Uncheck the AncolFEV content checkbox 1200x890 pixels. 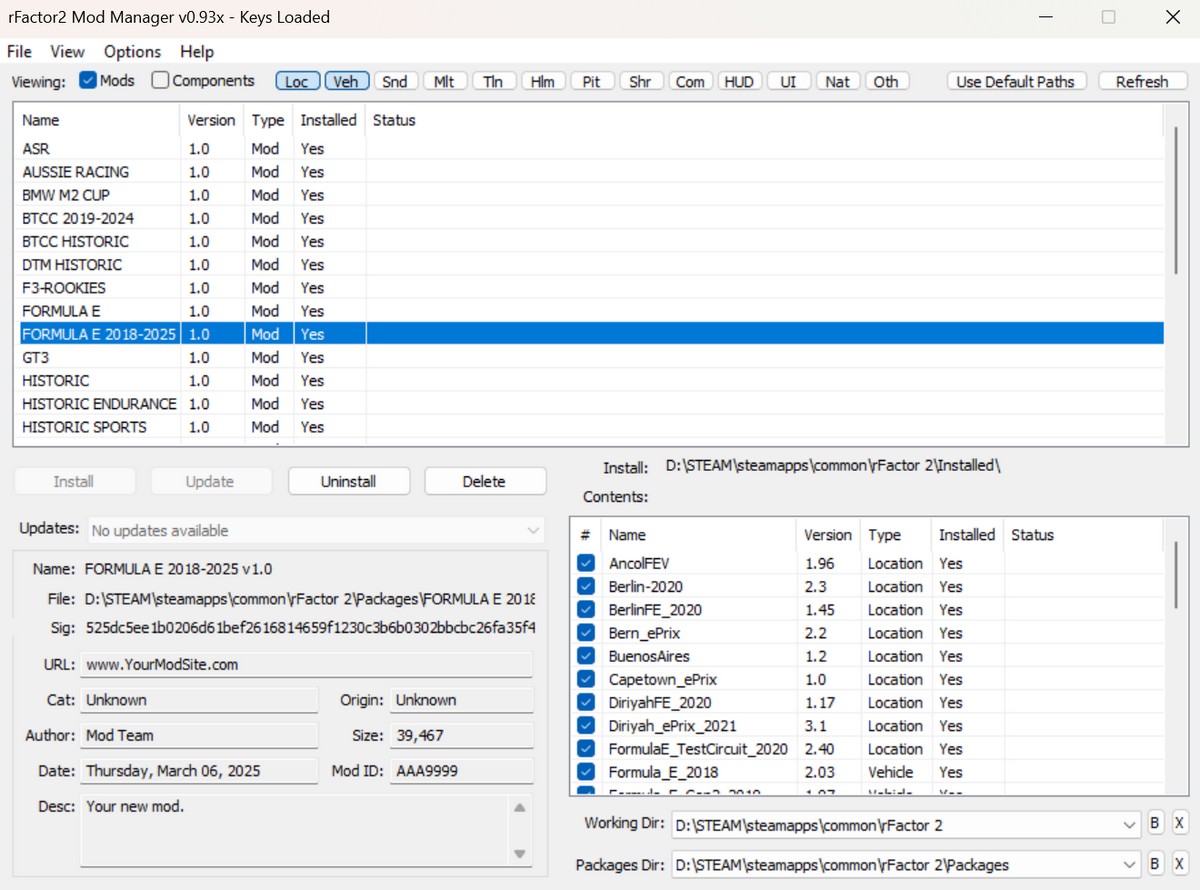click(x=586, y=563)
